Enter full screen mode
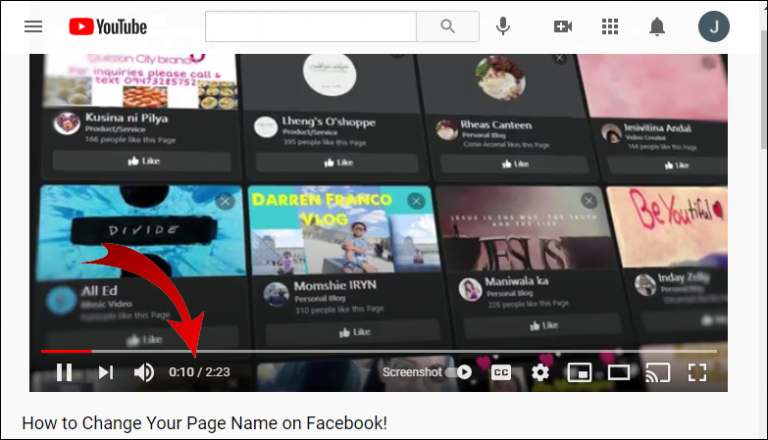Screen dimensions: 768x440 [x=697, y=372]
